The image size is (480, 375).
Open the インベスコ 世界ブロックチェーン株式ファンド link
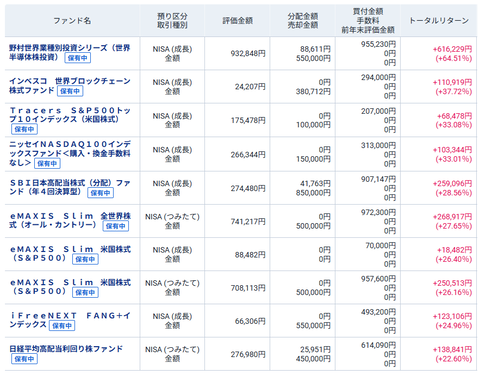click(x=69, y=86)
